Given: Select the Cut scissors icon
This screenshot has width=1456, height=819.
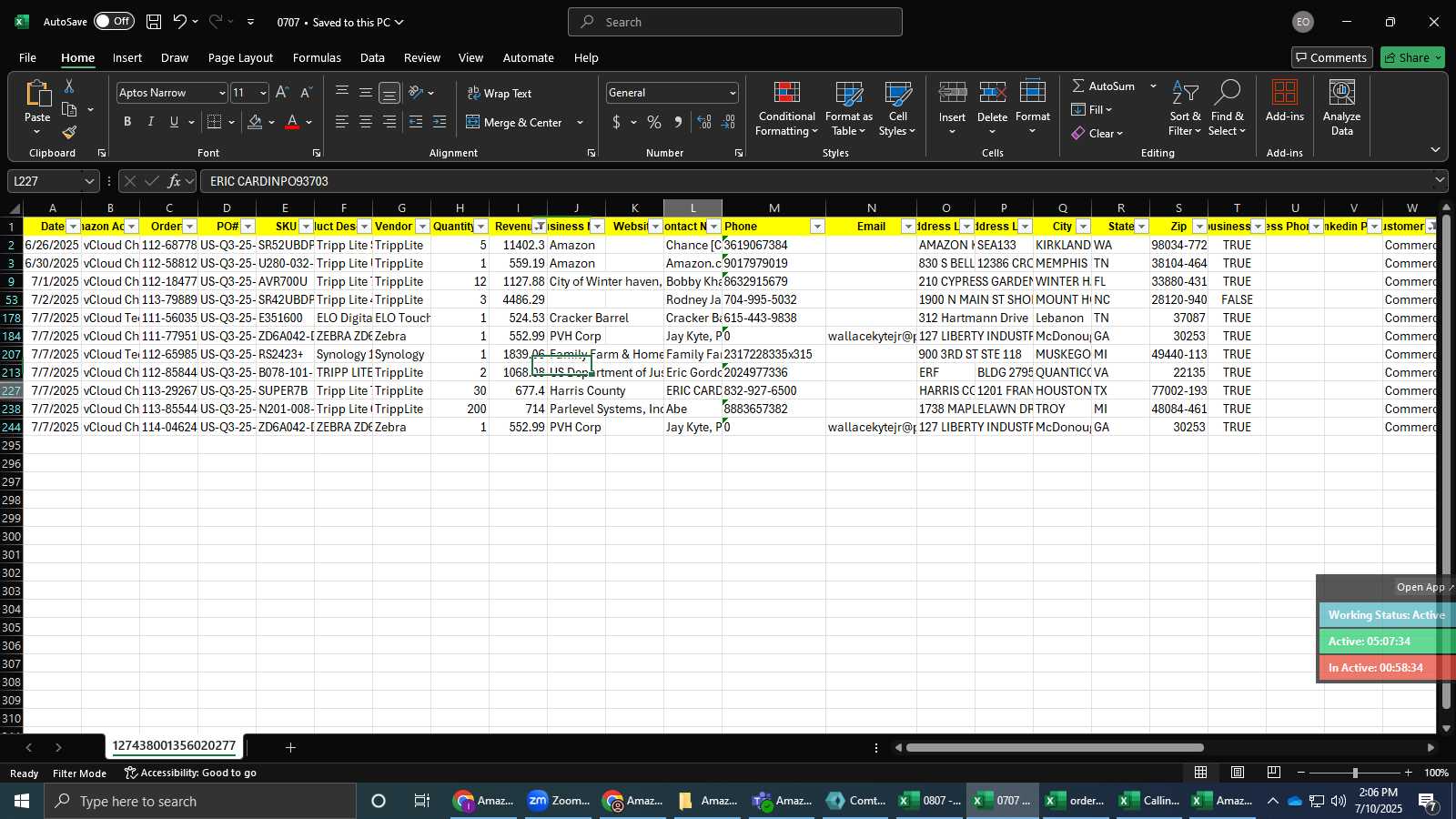Looking at the screenshot, I should [x=69, y=86].
